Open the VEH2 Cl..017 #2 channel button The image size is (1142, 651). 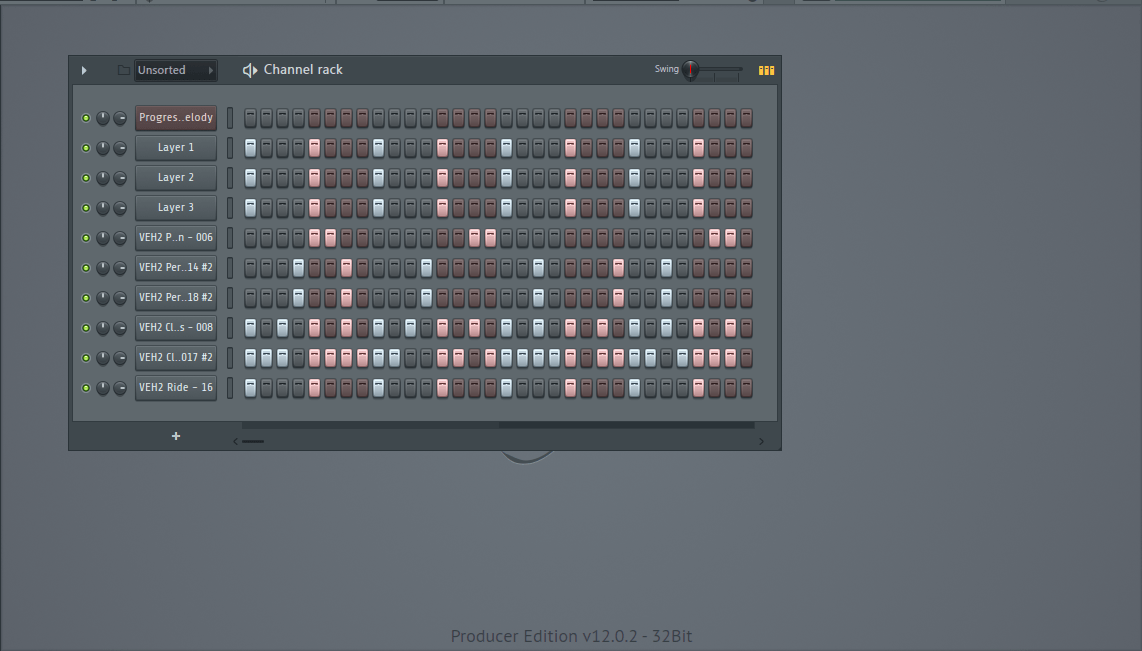pyautogui.click(x=176, y=358)
